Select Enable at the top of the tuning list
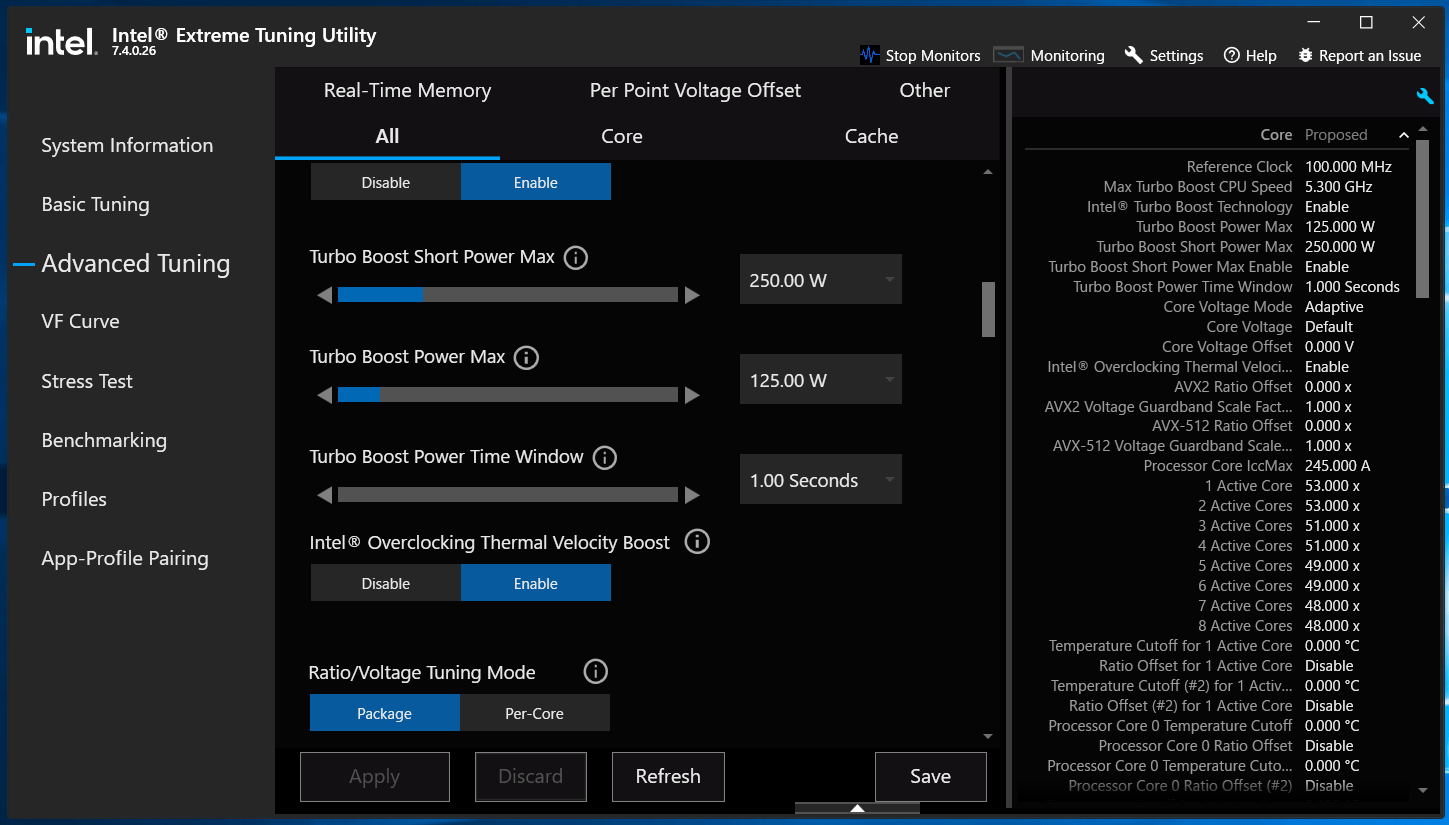The width and height of the screenshot is (1449, 825). click(x=536, y=183)
